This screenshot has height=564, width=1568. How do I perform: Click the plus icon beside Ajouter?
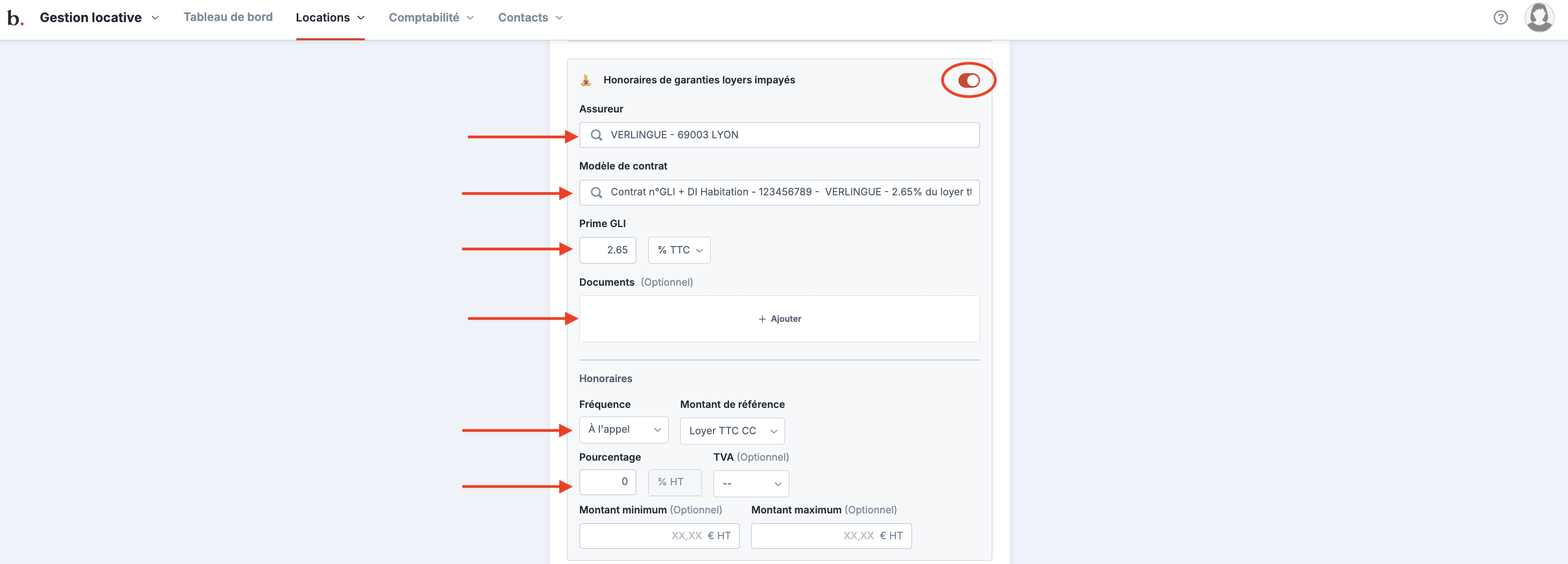point(761,319)
